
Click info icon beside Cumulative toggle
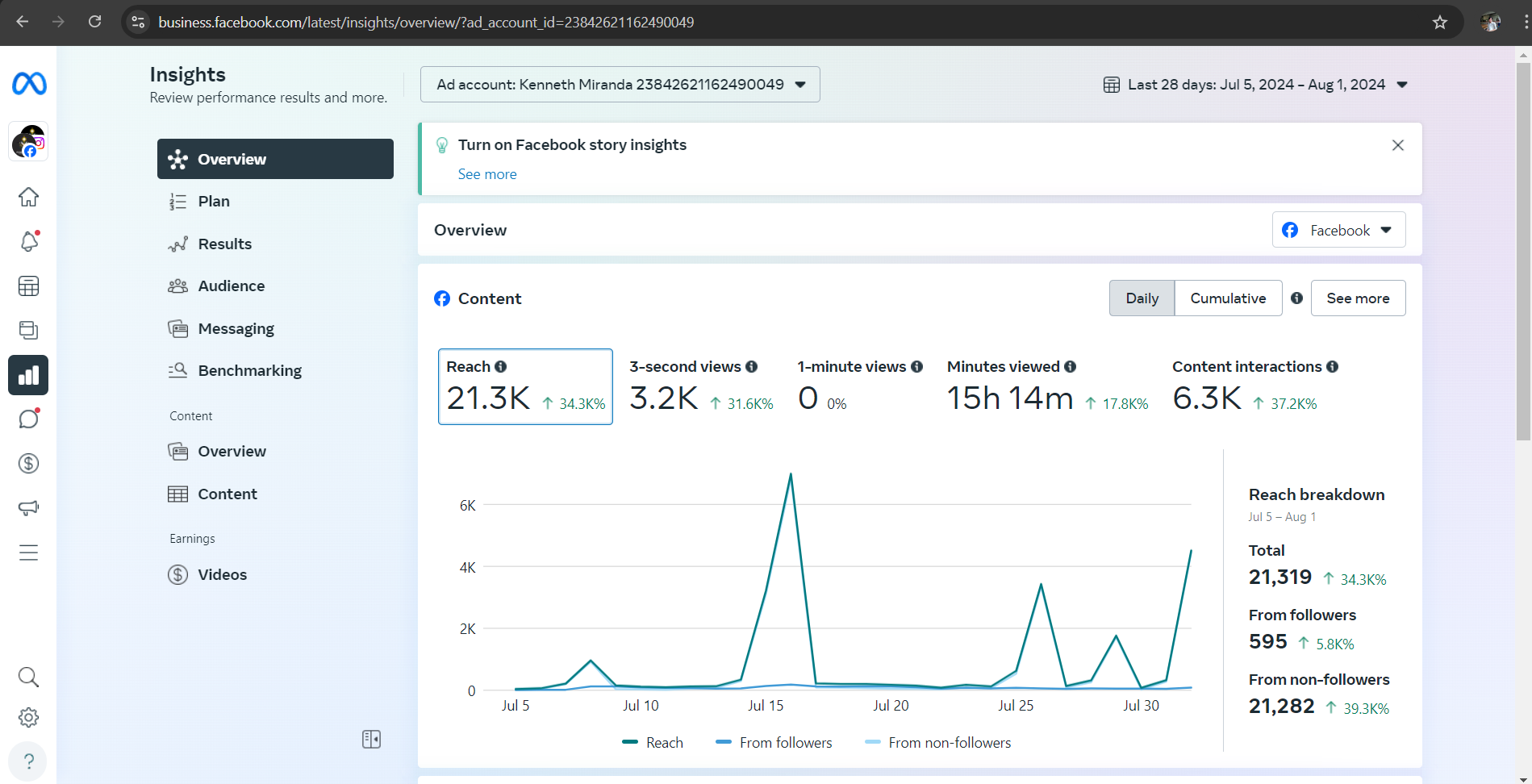1296,298
